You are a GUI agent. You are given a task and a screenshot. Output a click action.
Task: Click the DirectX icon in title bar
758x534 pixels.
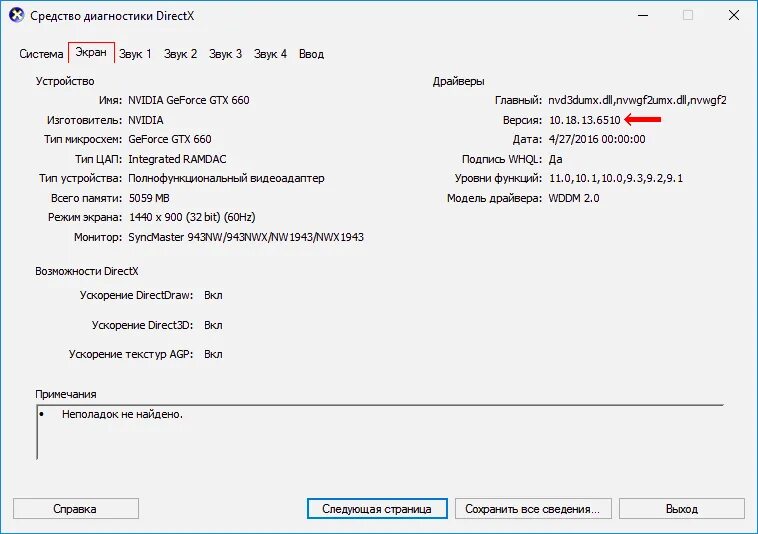[x=16, y=15]
